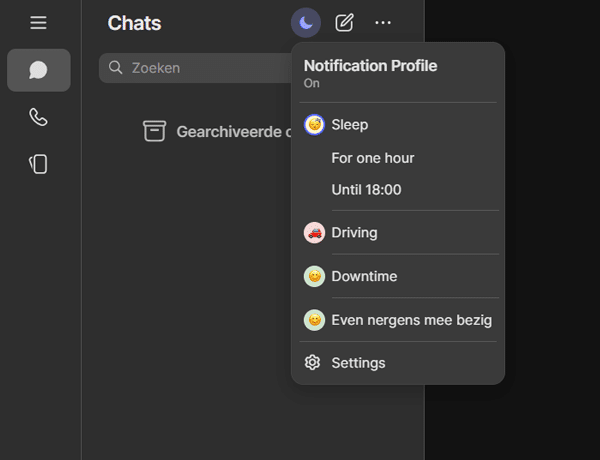
Task: Click the Sleep profile emoji icon
Action: pyautogui.click(x=314, y=125)
